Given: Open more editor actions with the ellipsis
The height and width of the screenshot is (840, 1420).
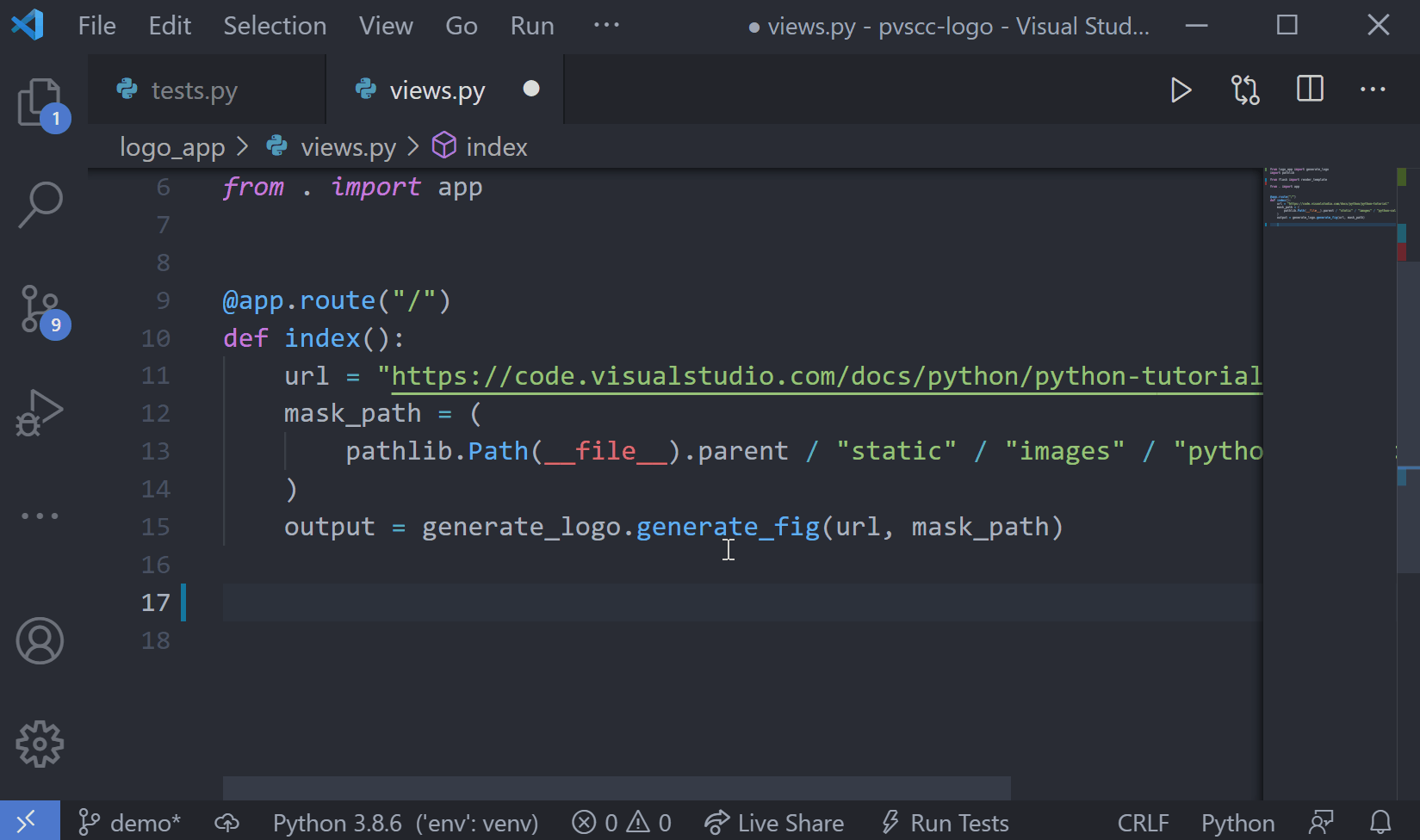Looking at the screenshot, I should (x=1373, y=89).
